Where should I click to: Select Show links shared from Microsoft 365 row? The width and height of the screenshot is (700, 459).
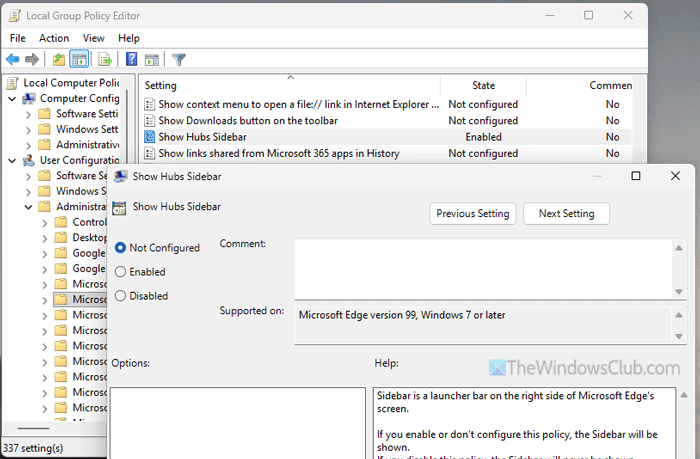click(387, 153)
